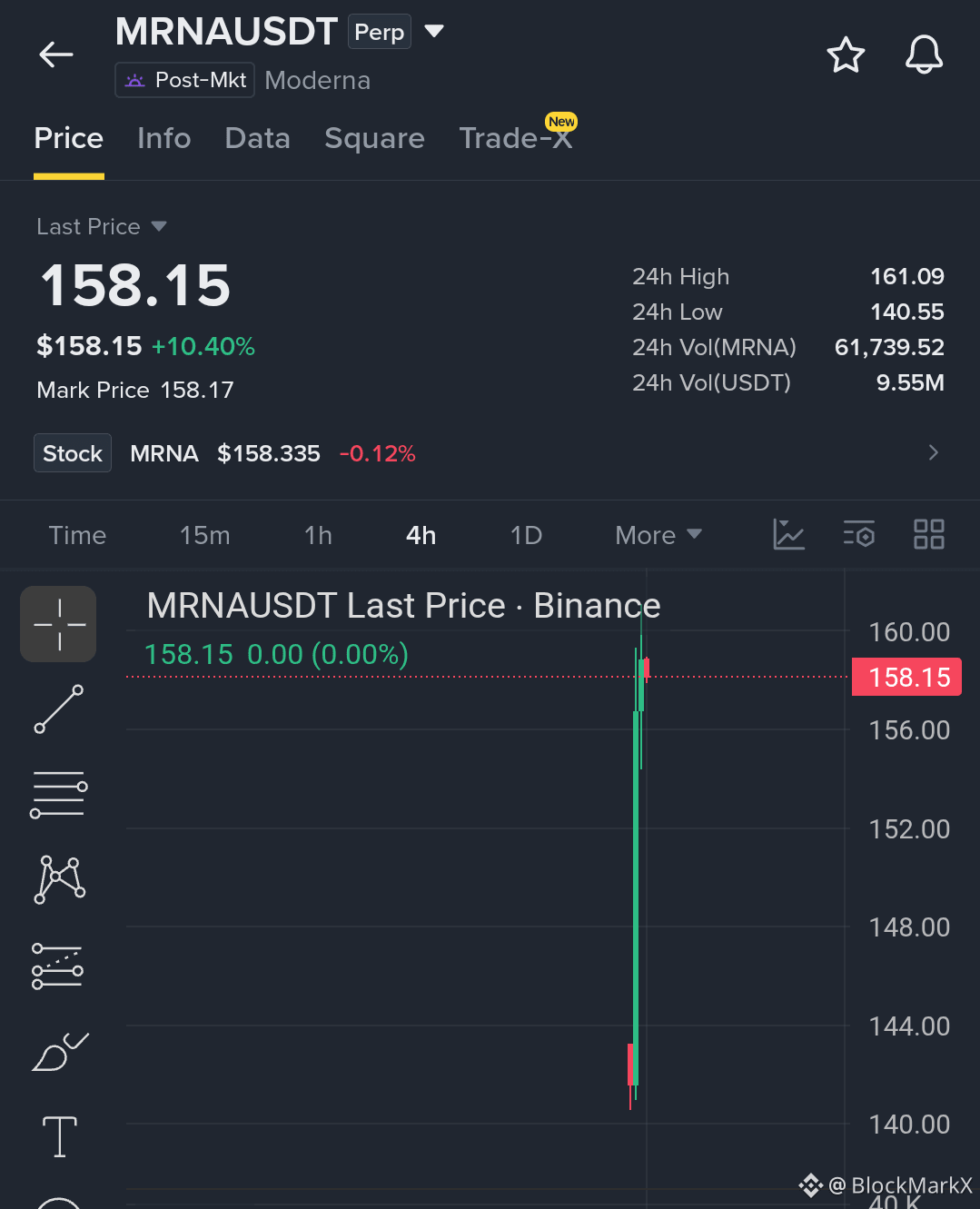Select the crosshair cursor tool

[58, 624]
